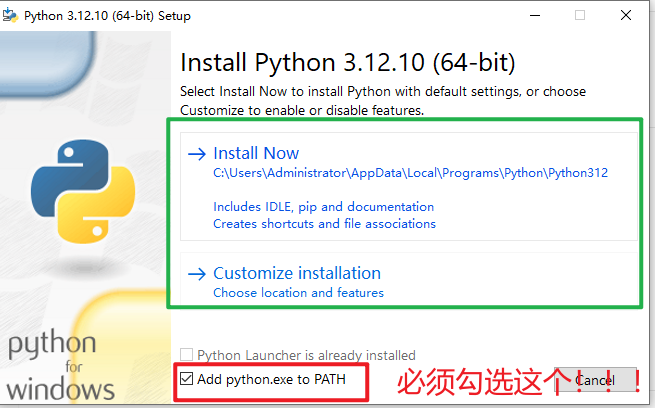
Task: Click 'Includes IDLE, pip and documentation' text
Action: click(x=323, y=207)
